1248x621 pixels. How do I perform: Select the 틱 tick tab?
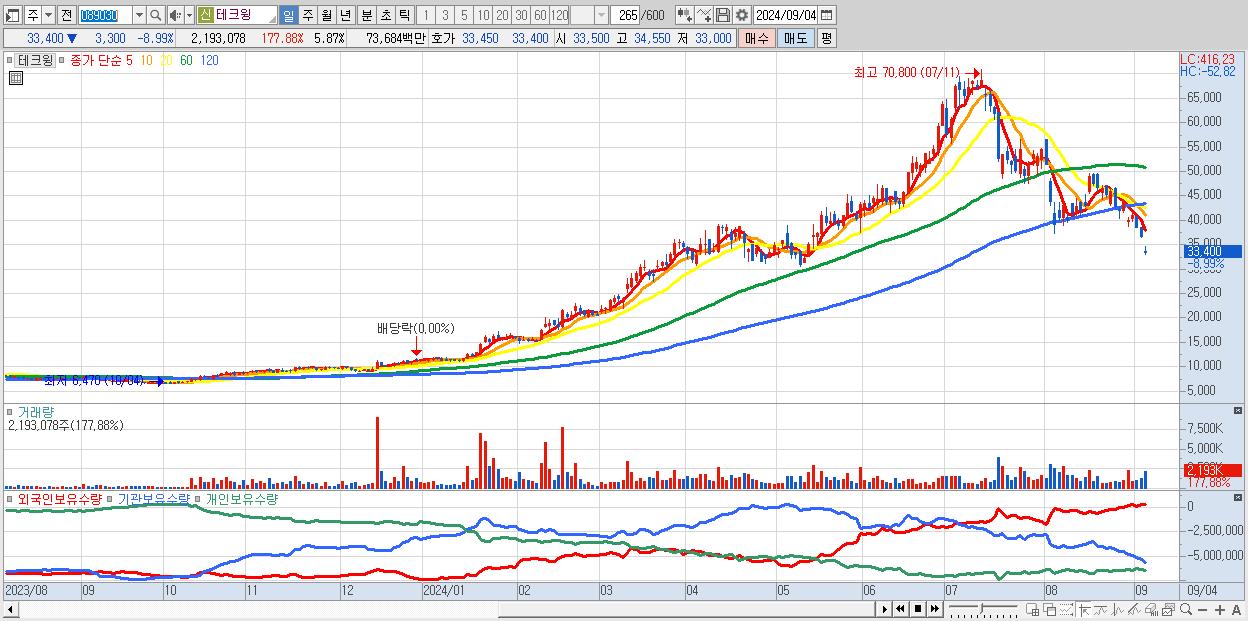pyautogui.click(x=403, y=15)
